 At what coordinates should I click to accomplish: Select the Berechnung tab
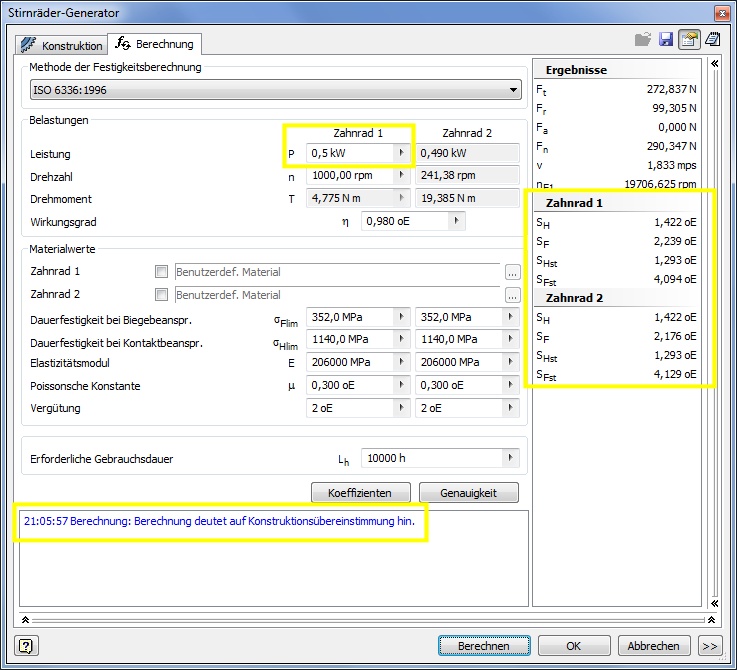pos(155,44)
